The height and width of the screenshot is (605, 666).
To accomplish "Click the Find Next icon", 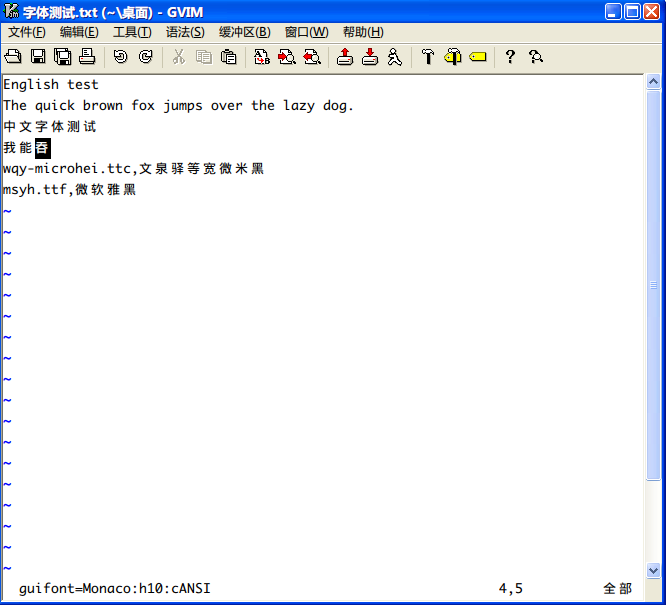I will [x=287, y=57].
